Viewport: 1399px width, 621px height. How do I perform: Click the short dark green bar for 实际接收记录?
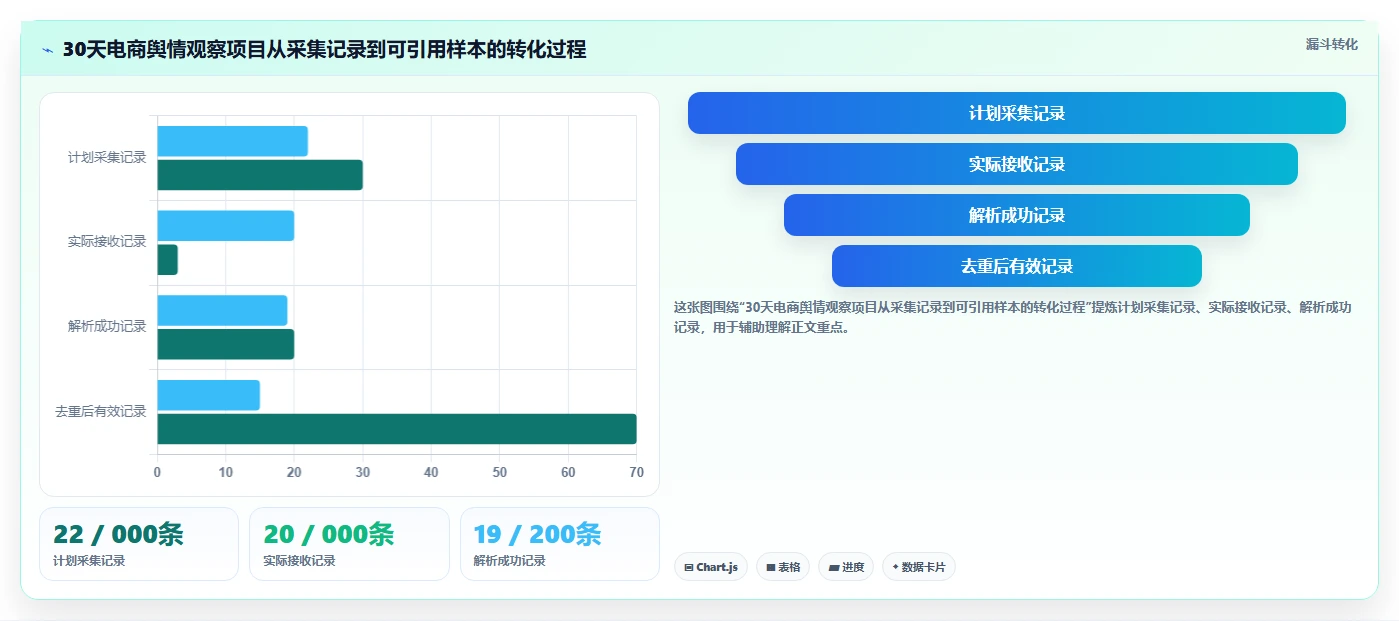(167, 260)
